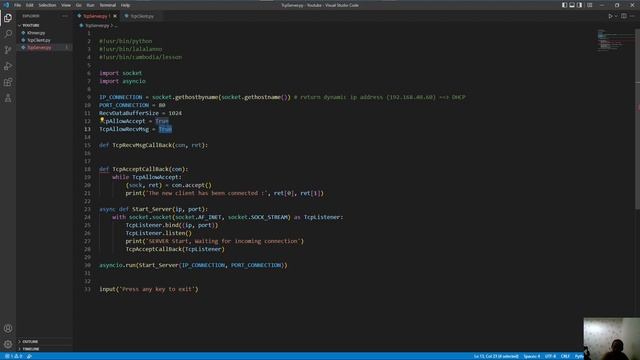Open the Run menu
Image resolution: width=640 pixels, height=360 pixels.
90,5
